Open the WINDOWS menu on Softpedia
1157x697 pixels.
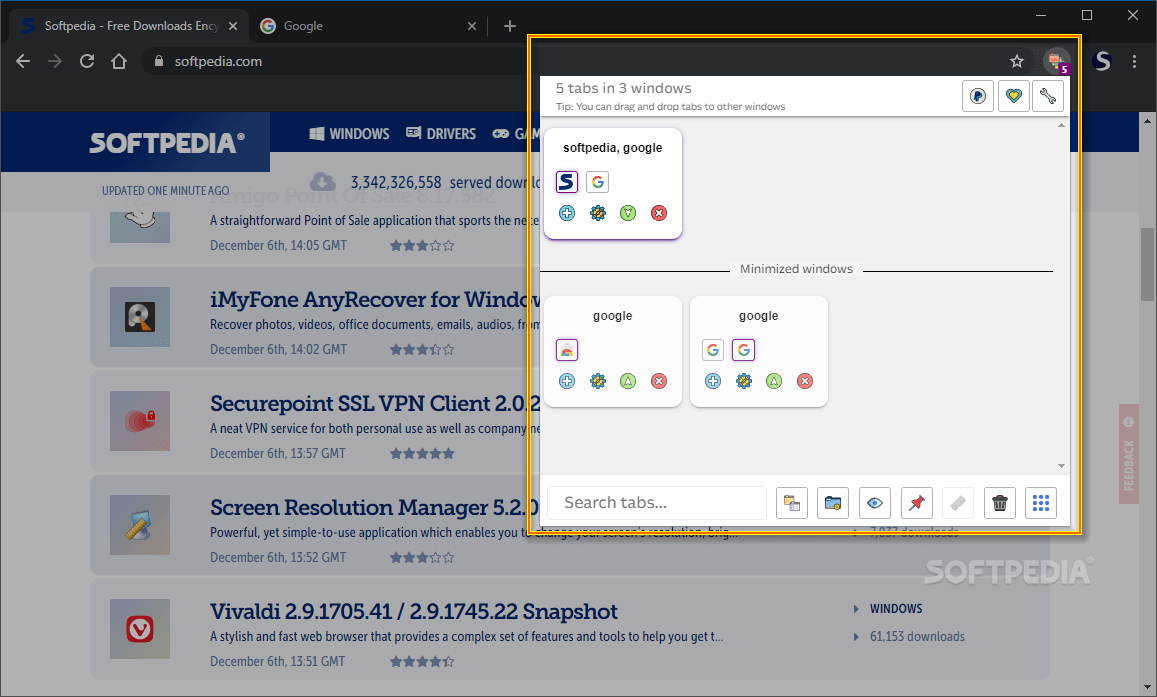pos(349,133)
